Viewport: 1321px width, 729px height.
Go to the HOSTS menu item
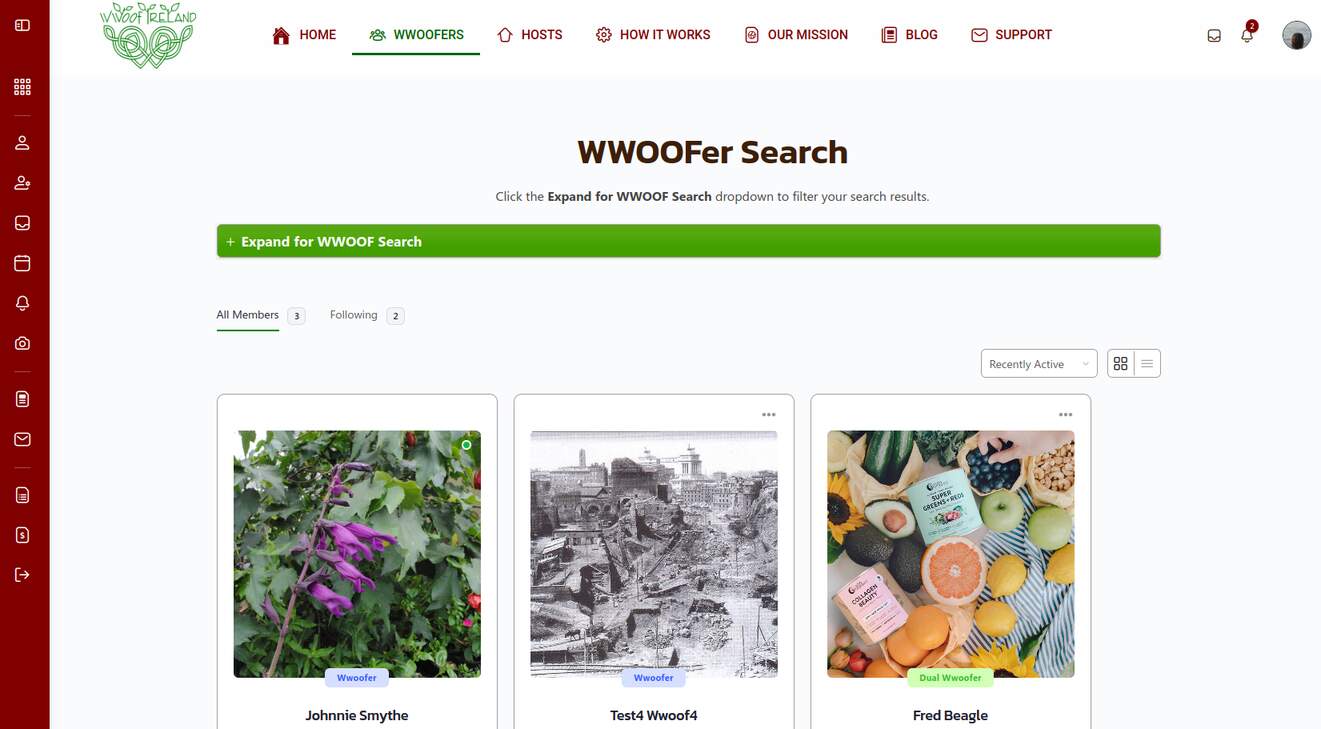529,35
